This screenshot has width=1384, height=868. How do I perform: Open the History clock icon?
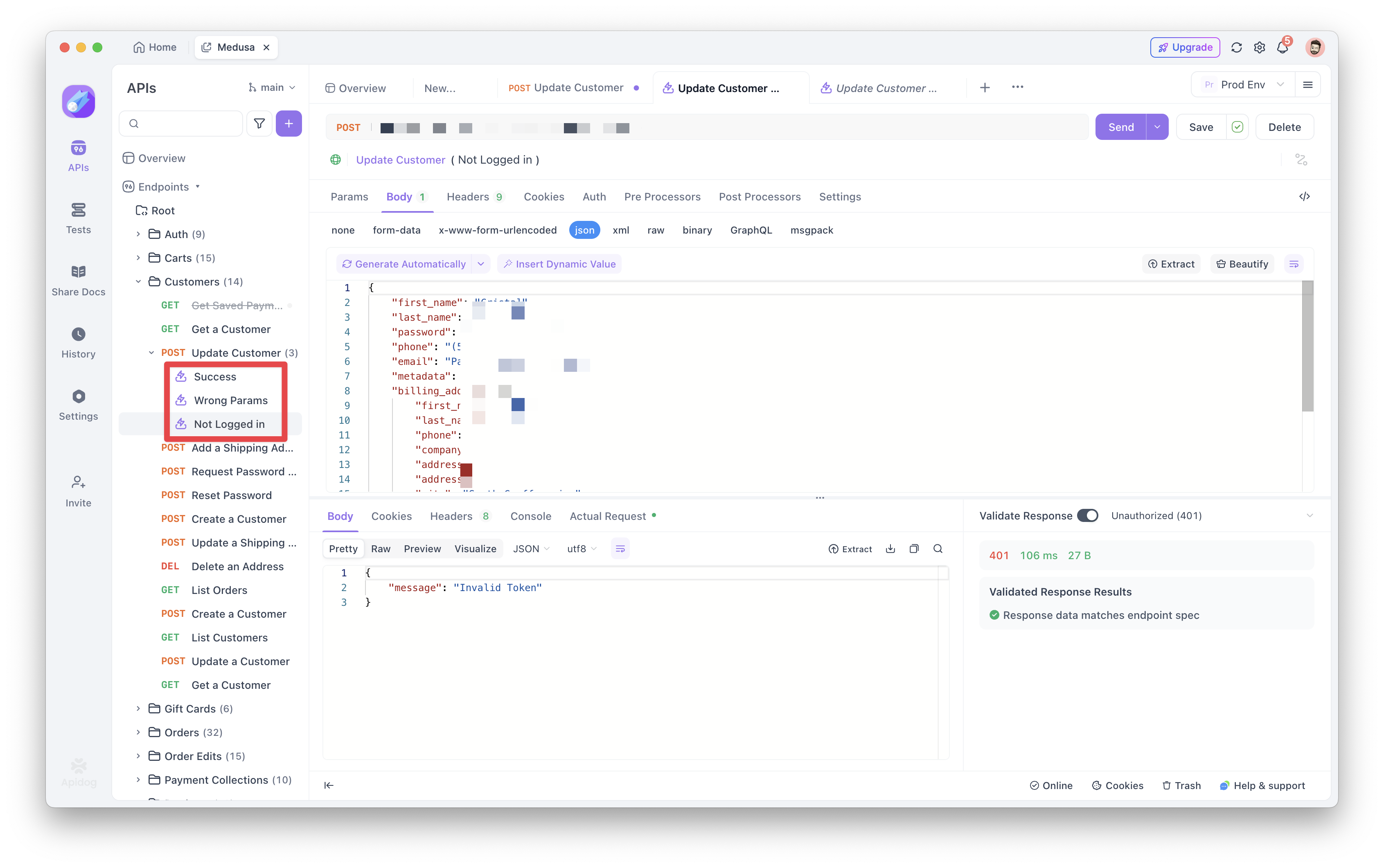(78, 334)
